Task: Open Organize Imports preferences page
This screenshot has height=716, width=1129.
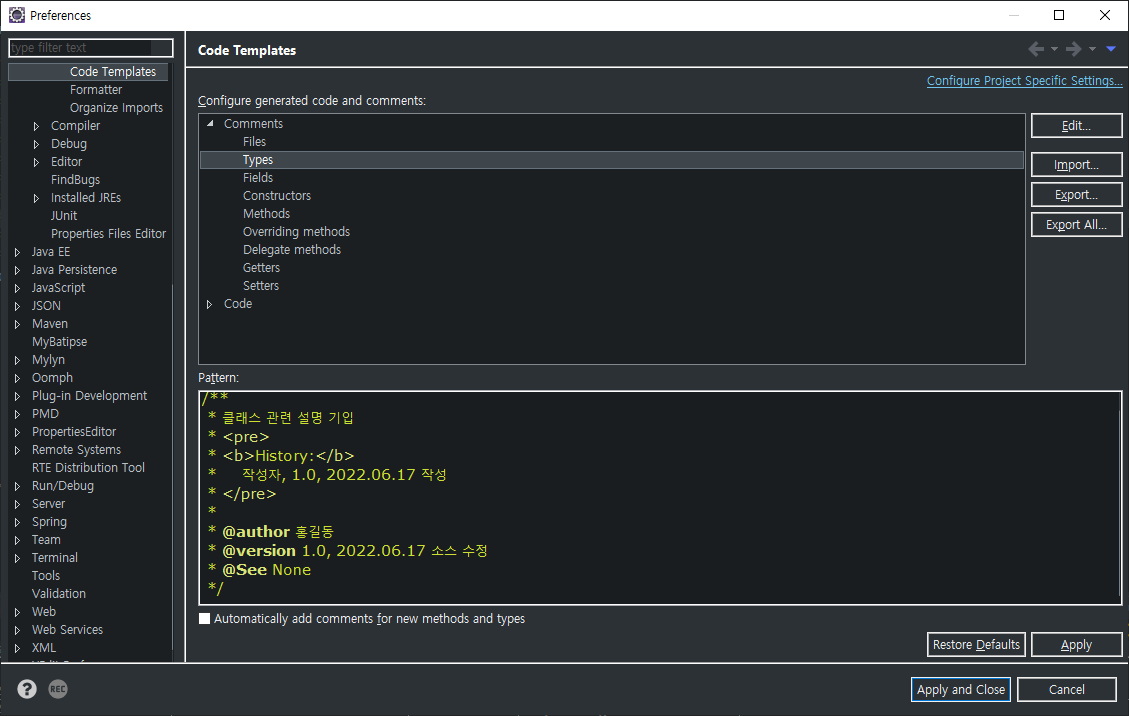Action: (x=116, y=108)
